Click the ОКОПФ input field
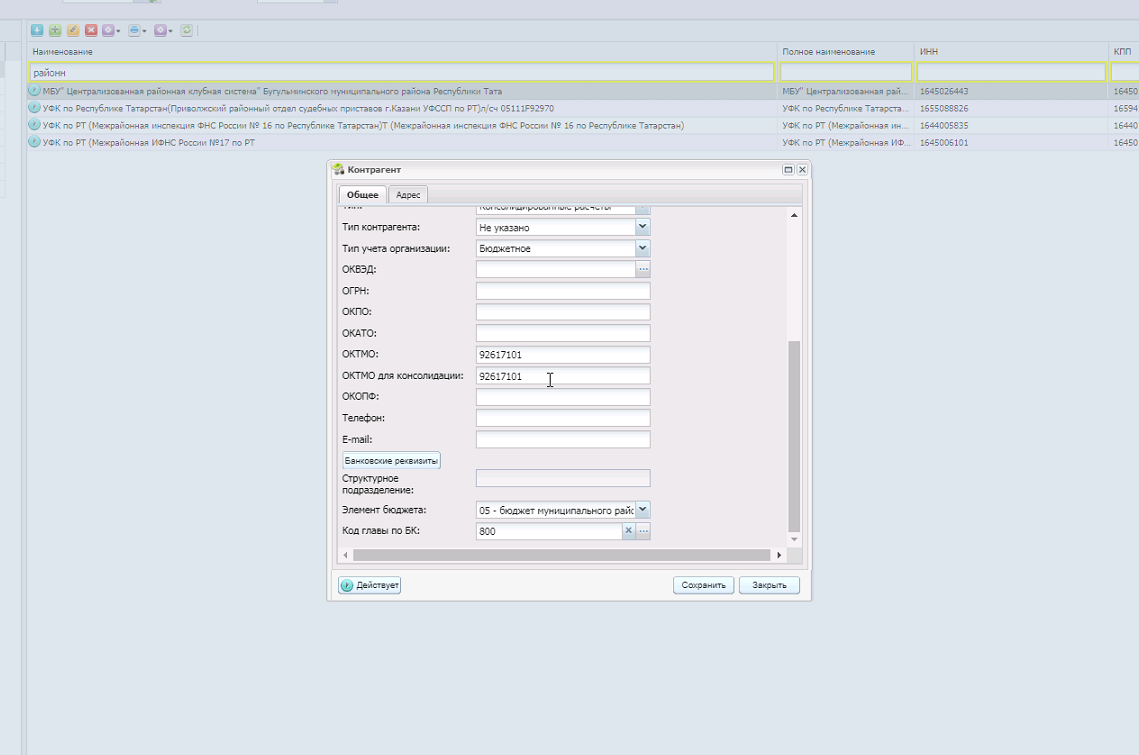The width and height of the screenshot is (1139, 755). (563, 397)
